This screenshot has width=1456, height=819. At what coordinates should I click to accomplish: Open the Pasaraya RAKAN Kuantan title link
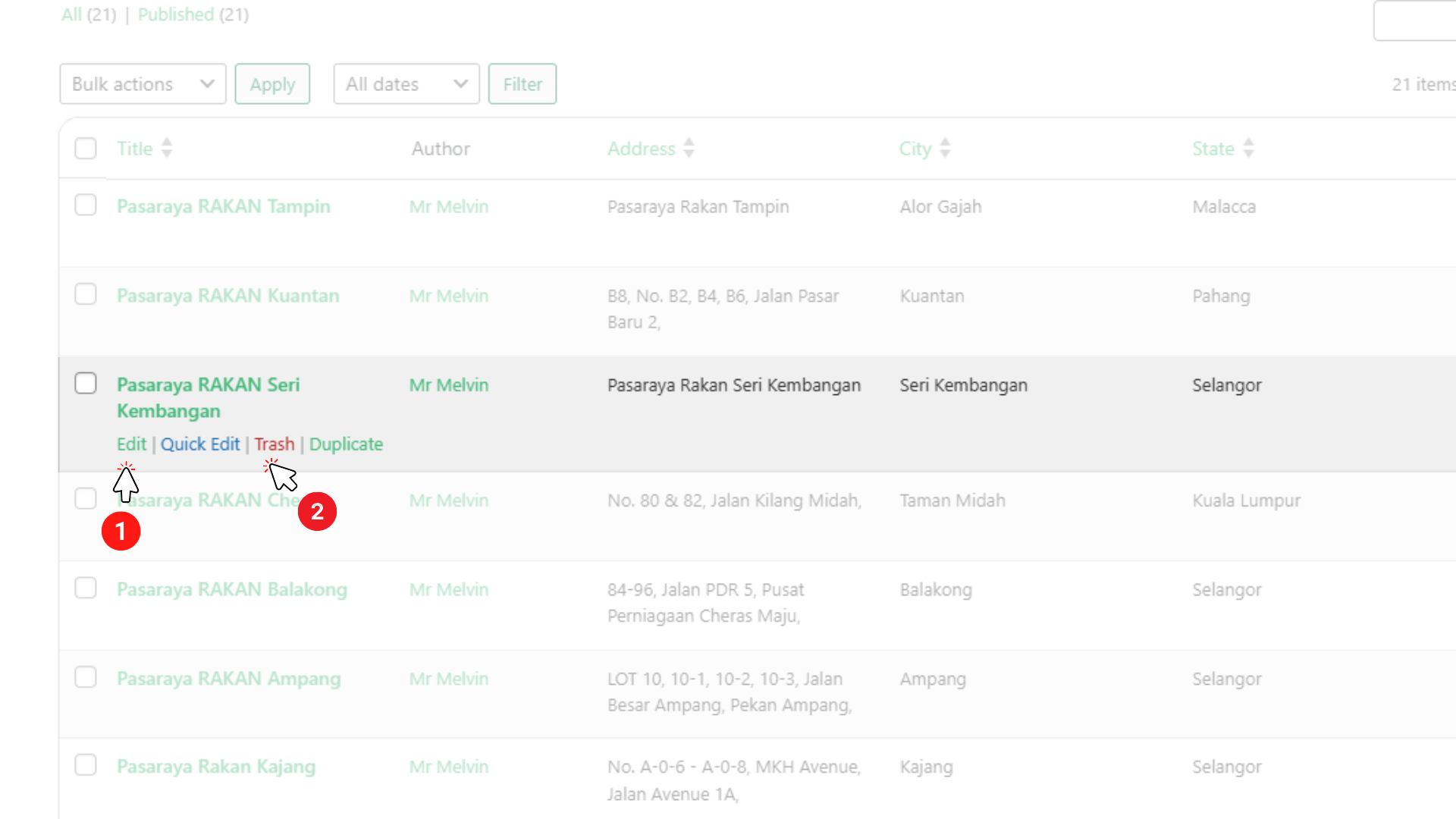(227, 296)
